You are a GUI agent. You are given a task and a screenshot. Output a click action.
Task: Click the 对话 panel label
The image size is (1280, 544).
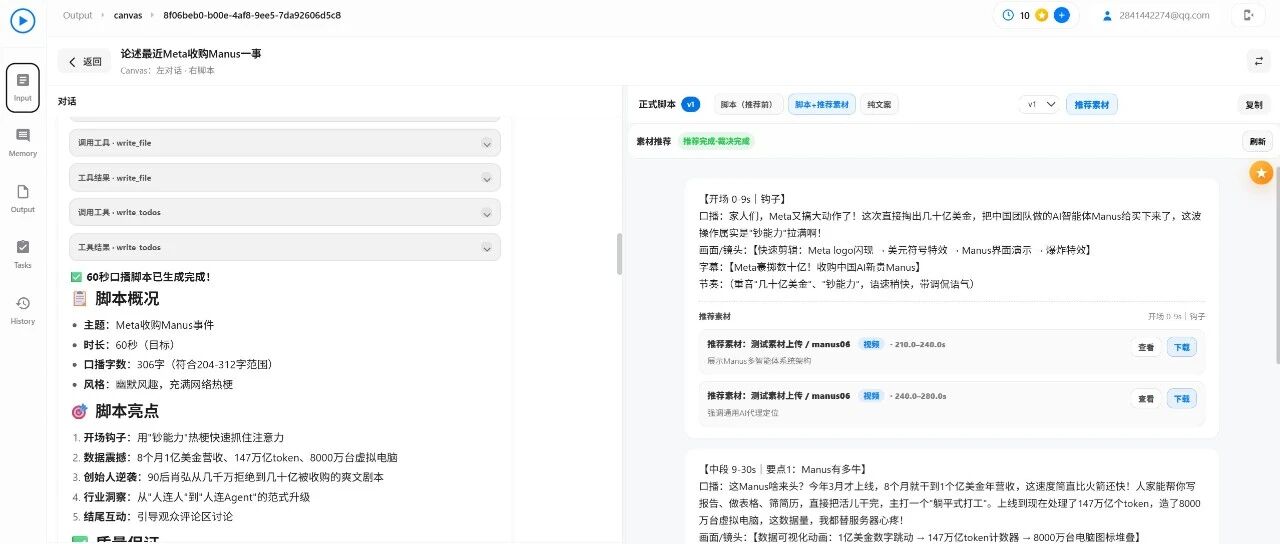pyautogui.click(x=67, y=101)
